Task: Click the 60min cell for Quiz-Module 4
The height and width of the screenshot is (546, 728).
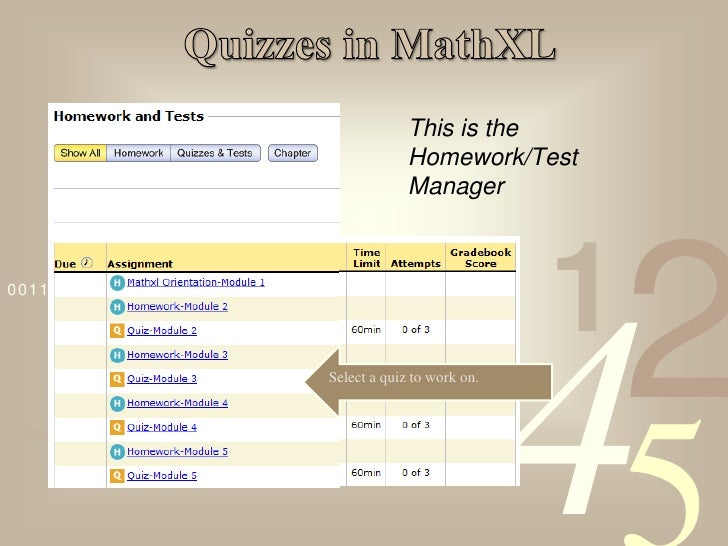Action: coord(366,425)
